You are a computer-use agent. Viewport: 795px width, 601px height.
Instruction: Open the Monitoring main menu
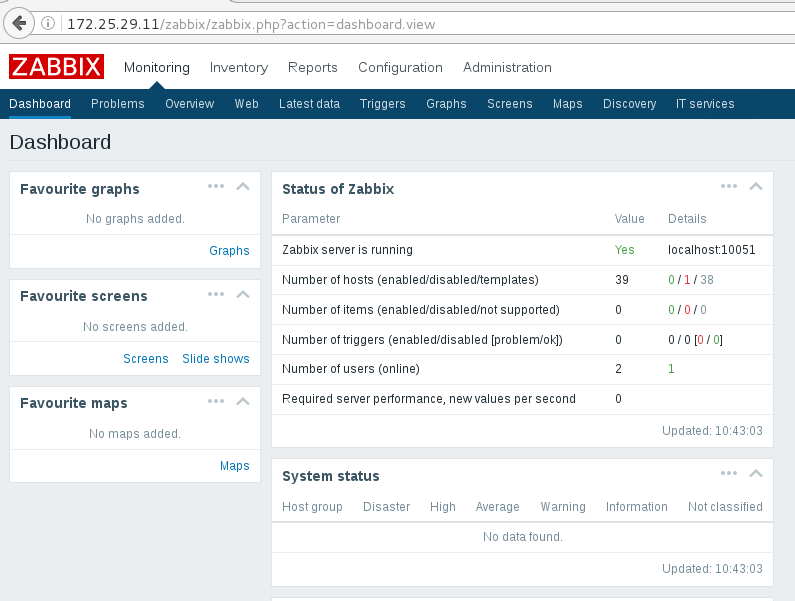[157, 67]
